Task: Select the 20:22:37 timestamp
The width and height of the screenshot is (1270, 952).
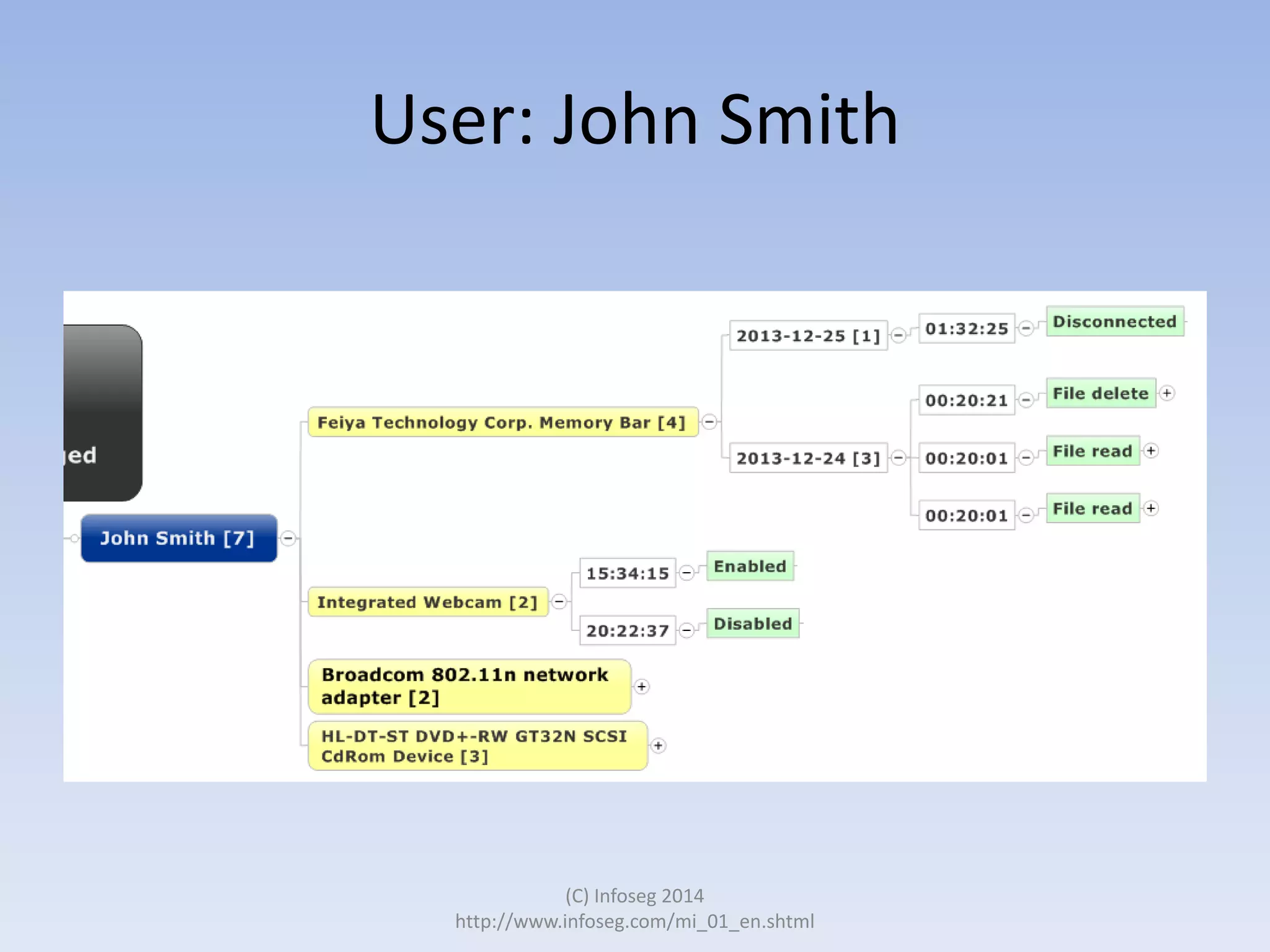Action: pos(628,630)
